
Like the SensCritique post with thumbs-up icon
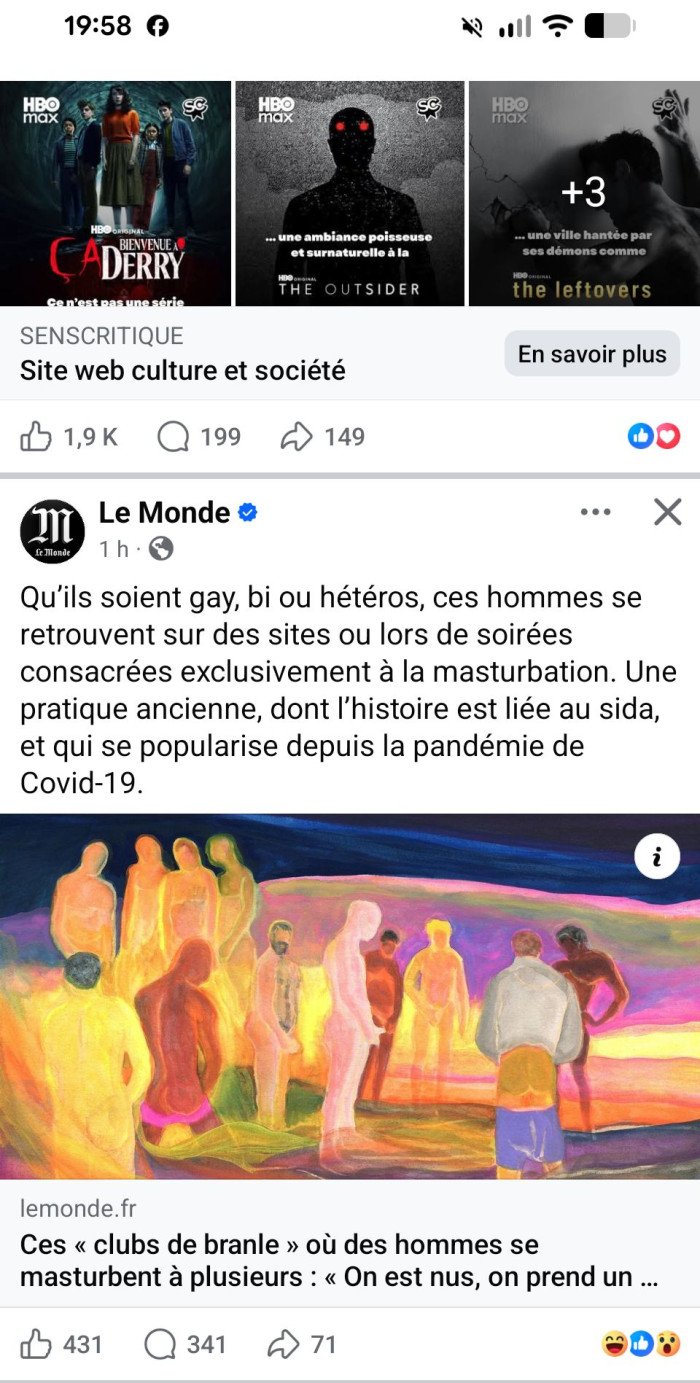(x=68, y=437)
